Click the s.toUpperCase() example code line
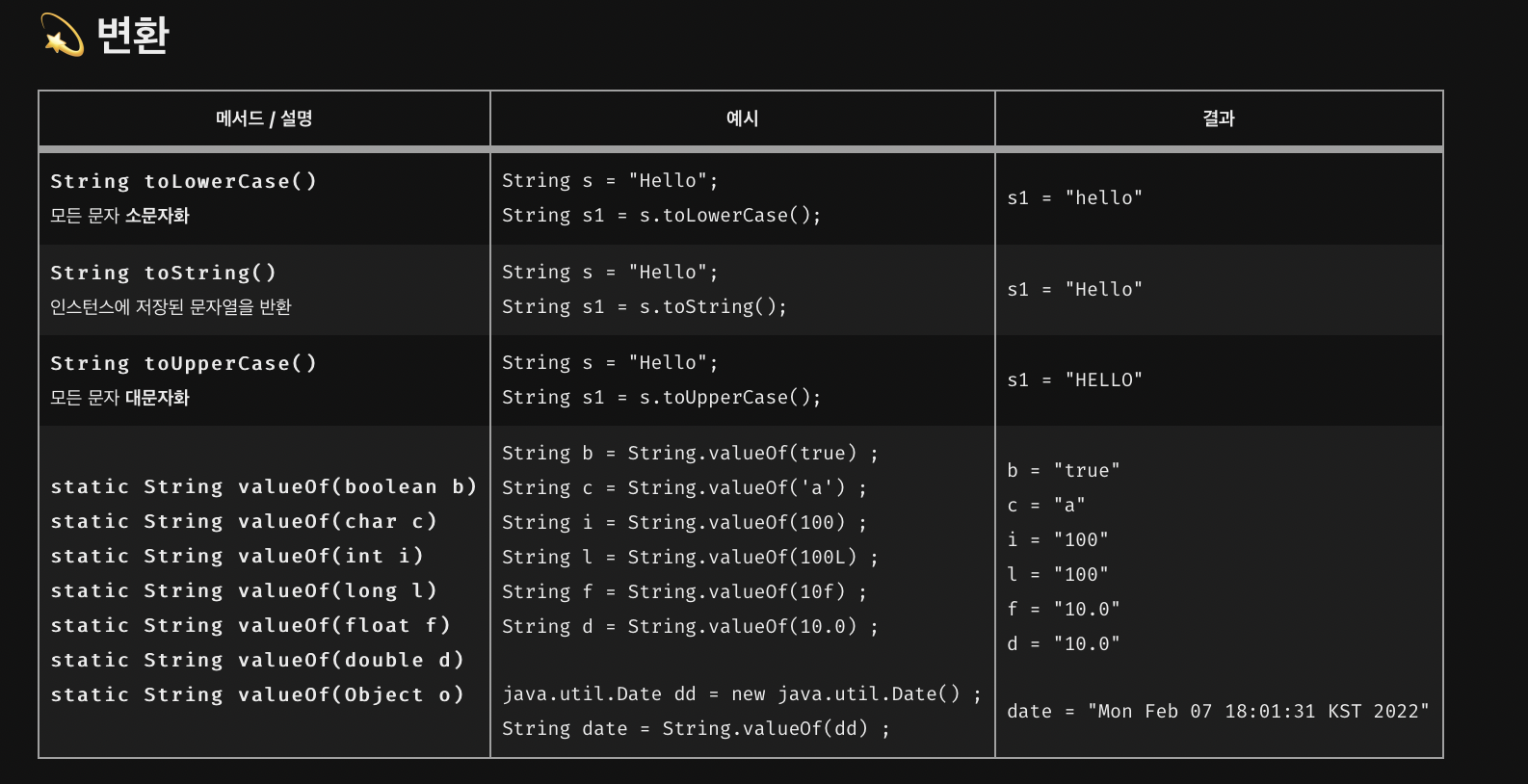1528x784 pixels. click(x=662, y=398)
